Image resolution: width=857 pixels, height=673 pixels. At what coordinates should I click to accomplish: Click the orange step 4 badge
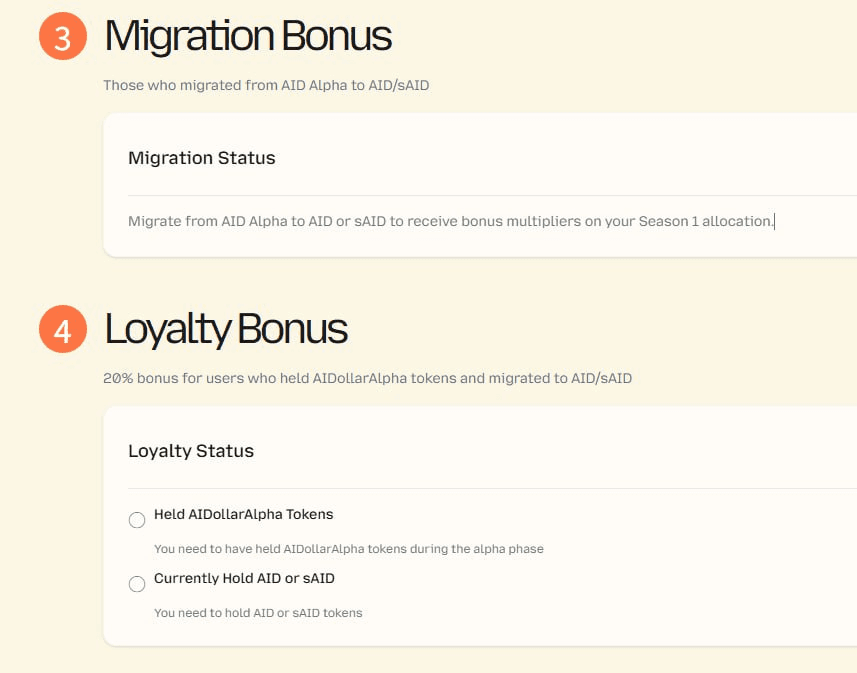click(x=63, y=330)
